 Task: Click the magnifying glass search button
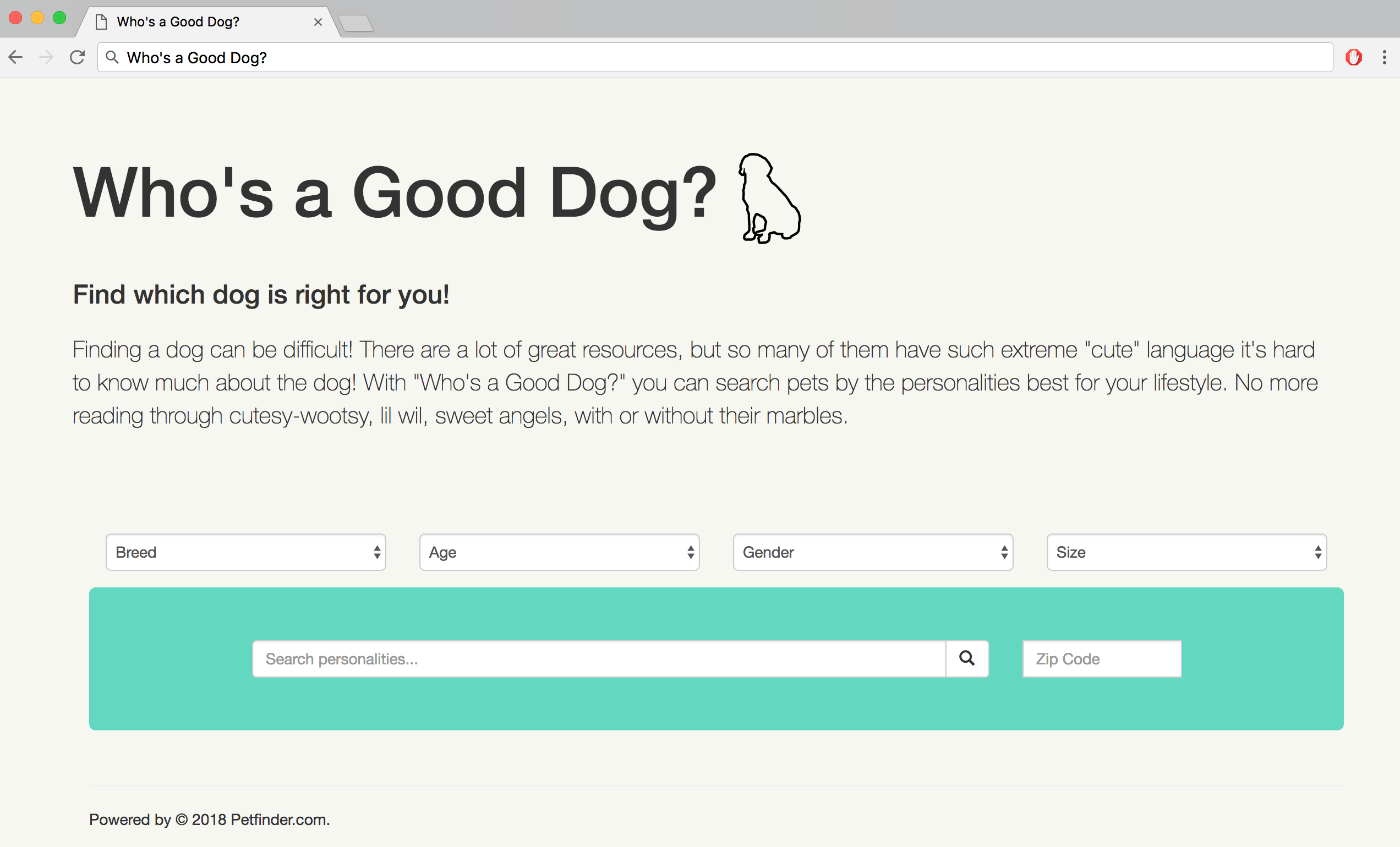click(x=966, y=658)
